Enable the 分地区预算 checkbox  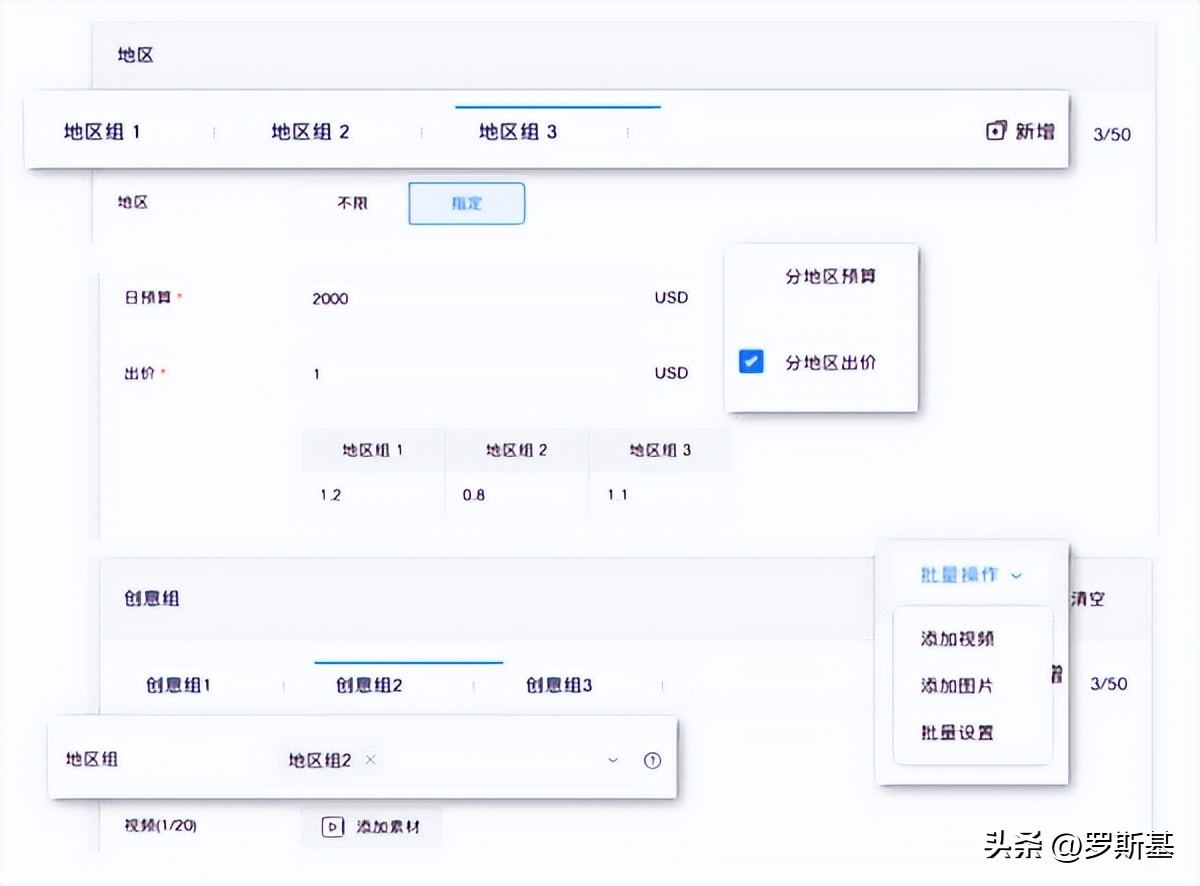[751, 278]
